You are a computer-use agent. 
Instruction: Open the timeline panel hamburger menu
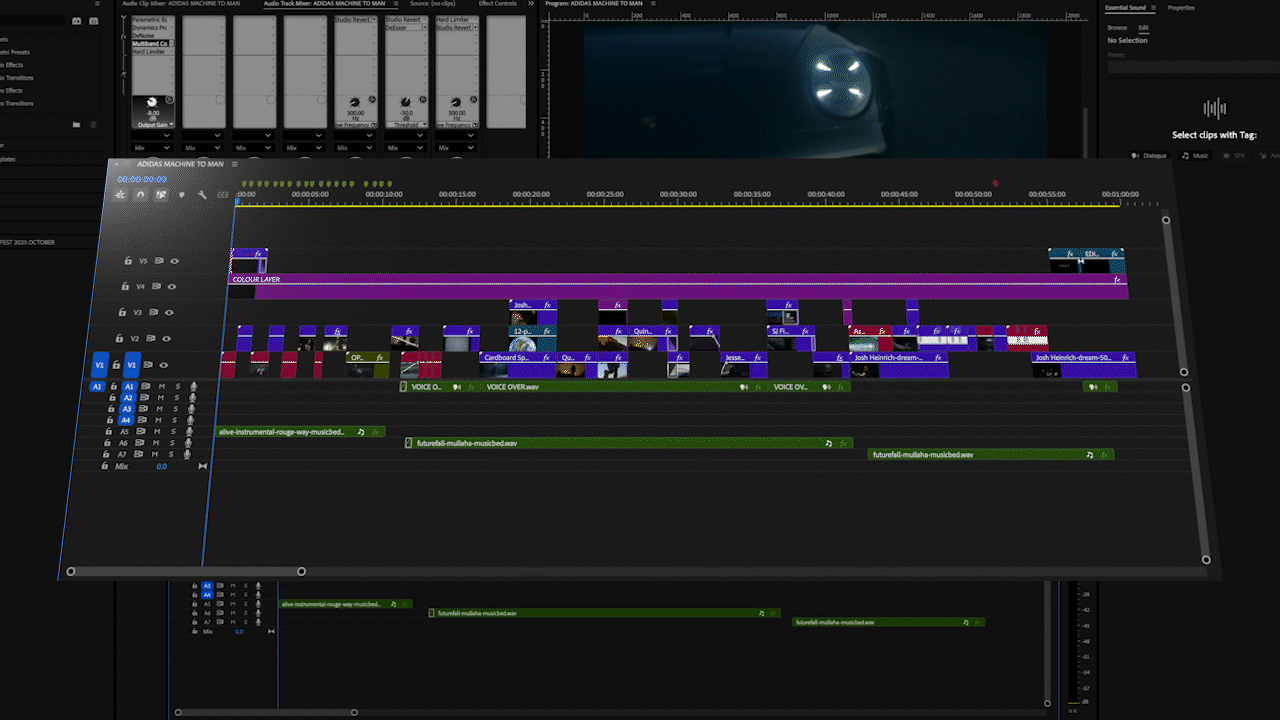(234, 164)
